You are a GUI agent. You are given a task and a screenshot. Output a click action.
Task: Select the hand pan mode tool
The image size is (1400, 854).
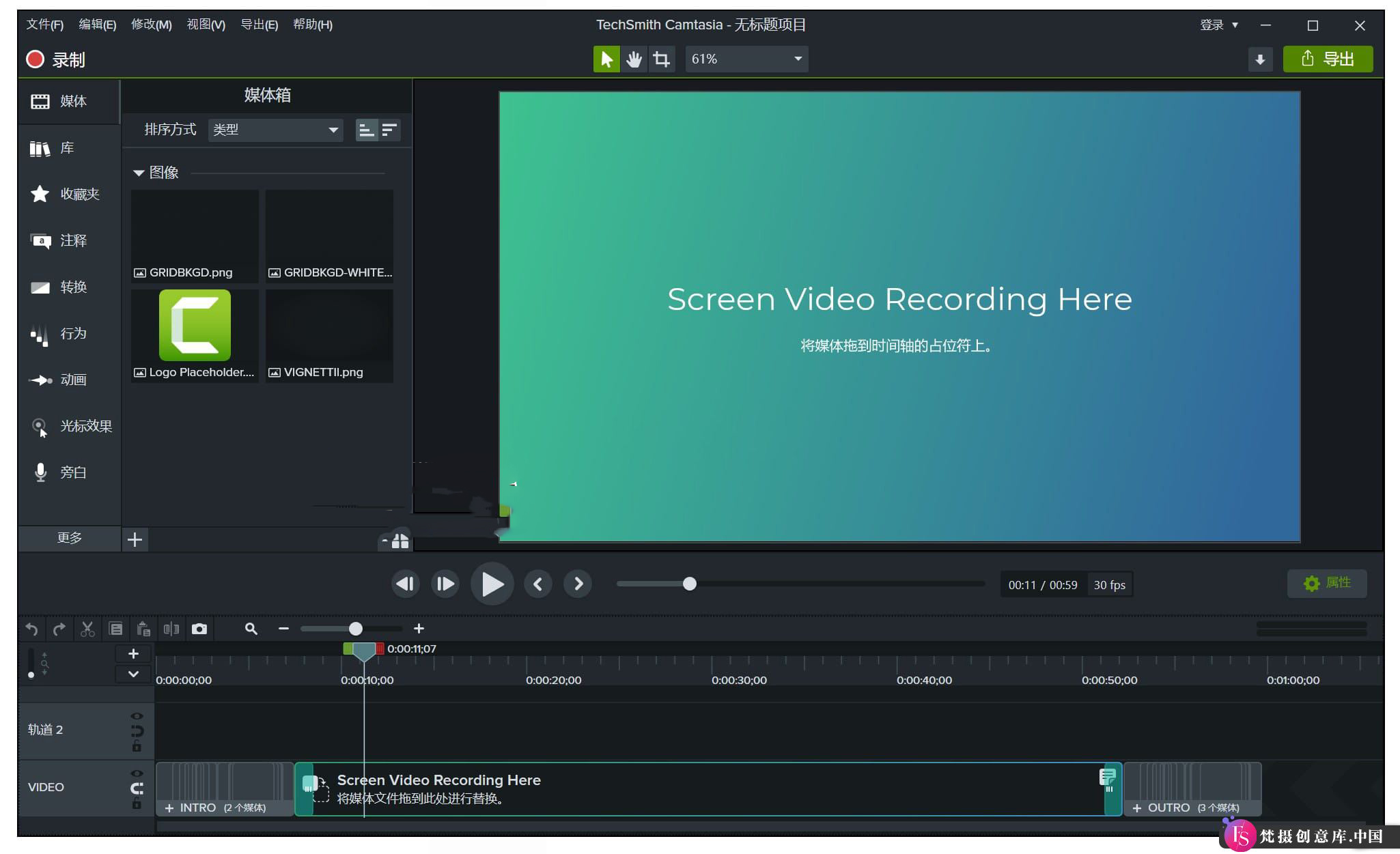tap(634, 59)
